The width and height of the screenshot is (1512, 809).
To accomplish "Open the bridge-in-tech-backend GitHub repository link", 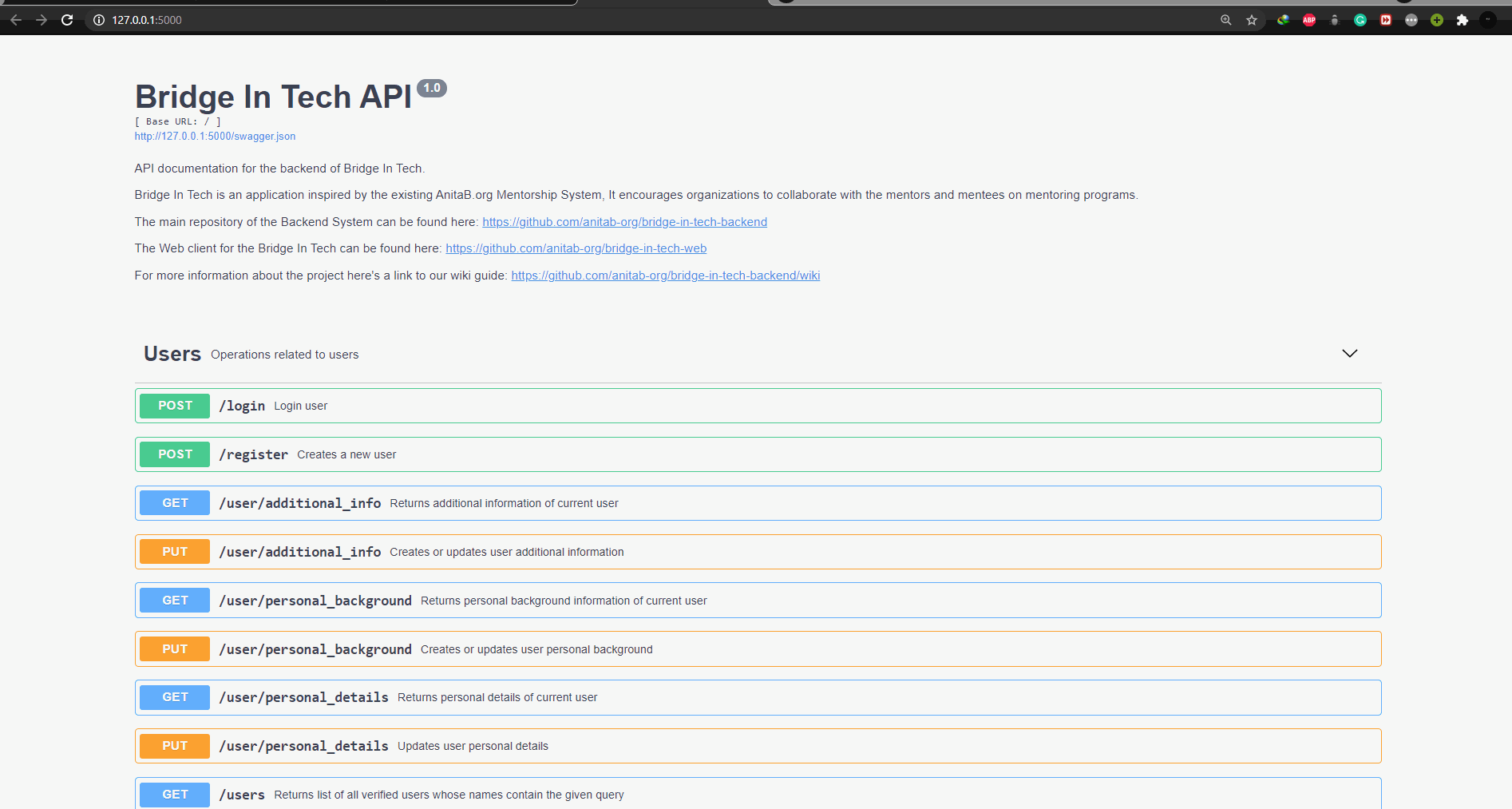I will tap(624, 222).
